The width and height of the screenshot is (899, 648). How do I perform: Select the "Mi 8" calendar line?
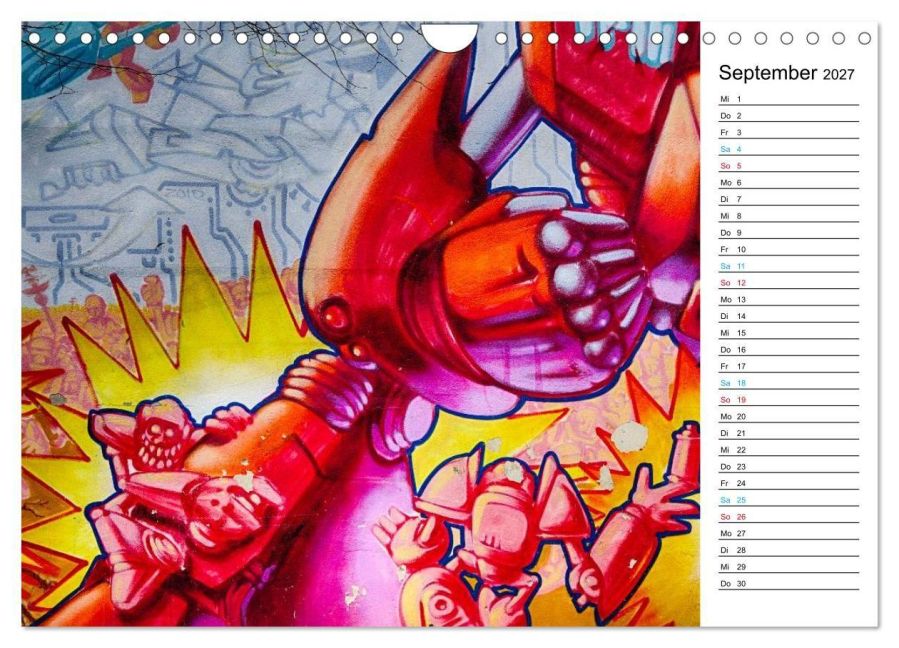coord(789,216)
